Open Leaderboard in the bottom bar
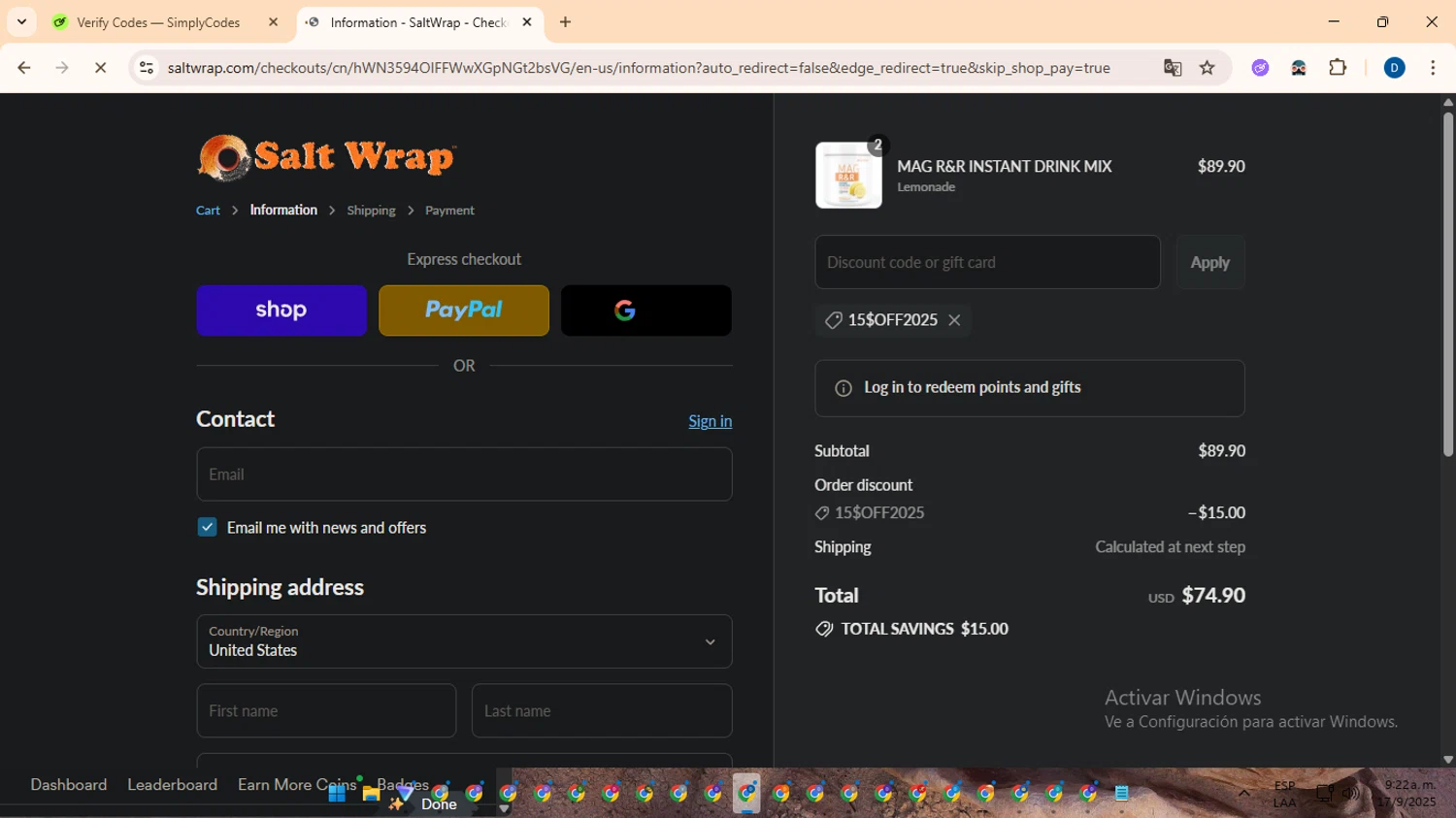The height and width of the screenshot is (818, 1456). click(173, 784)
